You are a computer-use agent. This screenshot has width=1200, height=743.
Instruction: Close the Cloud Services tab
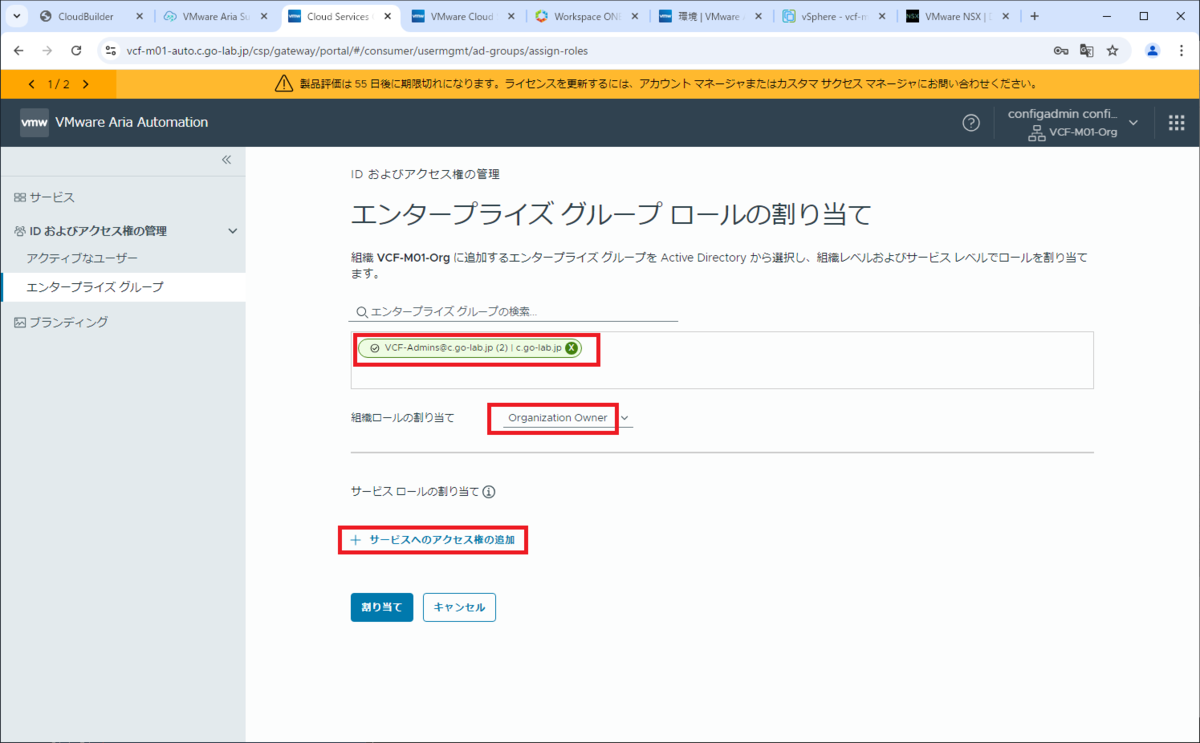tap(388, 16)
